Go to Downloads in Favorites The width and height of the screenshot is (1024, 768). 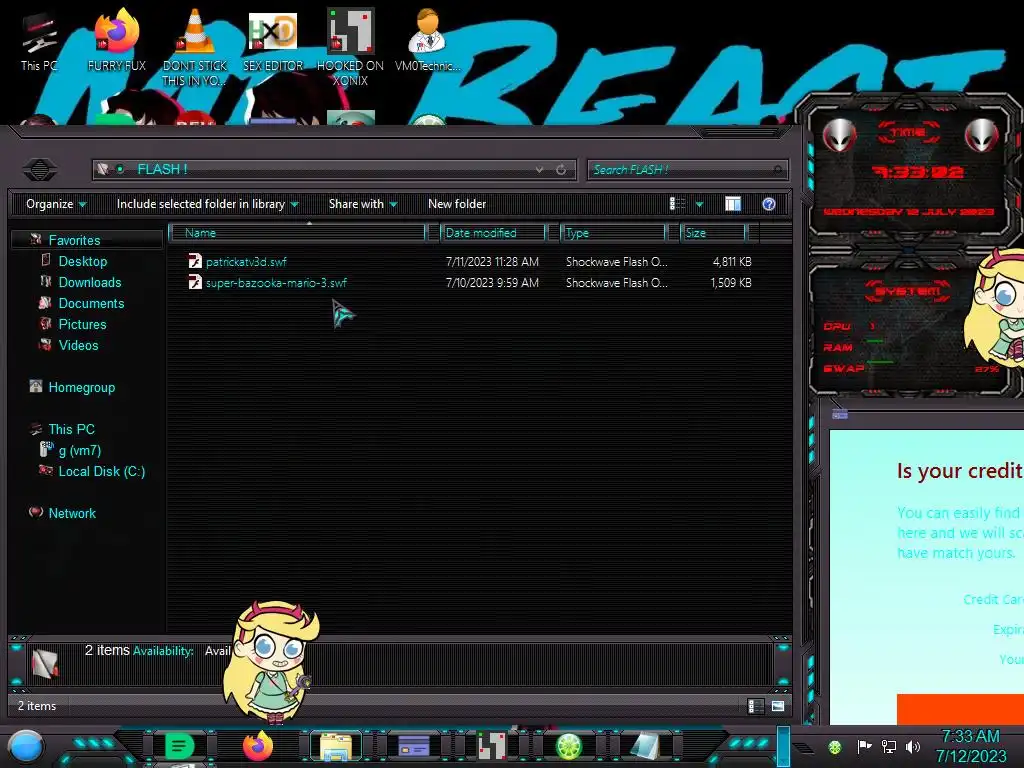(x=90, y=282)
